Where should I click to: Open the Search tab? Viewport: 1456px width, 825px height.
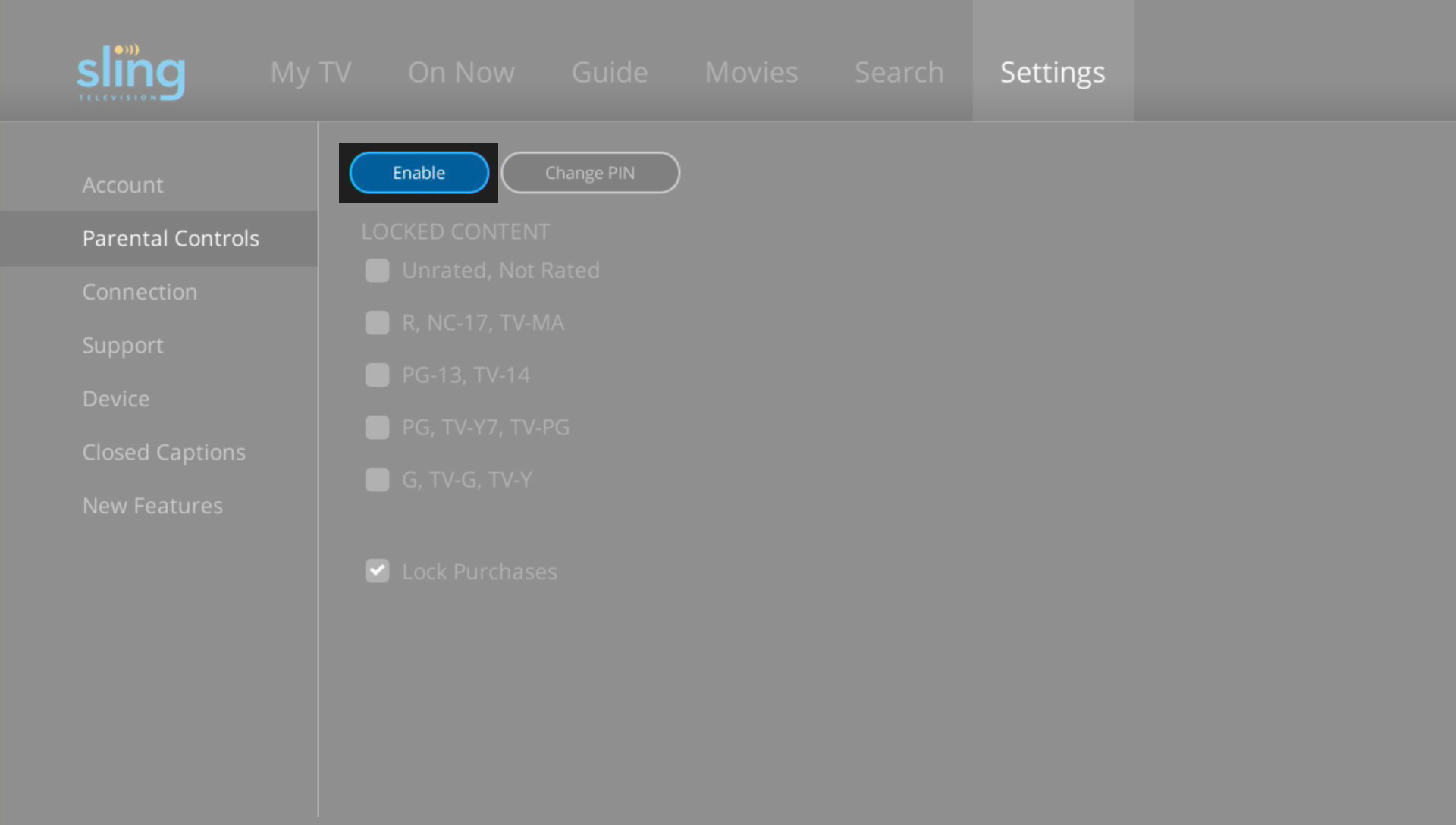[x=899, y=73]
